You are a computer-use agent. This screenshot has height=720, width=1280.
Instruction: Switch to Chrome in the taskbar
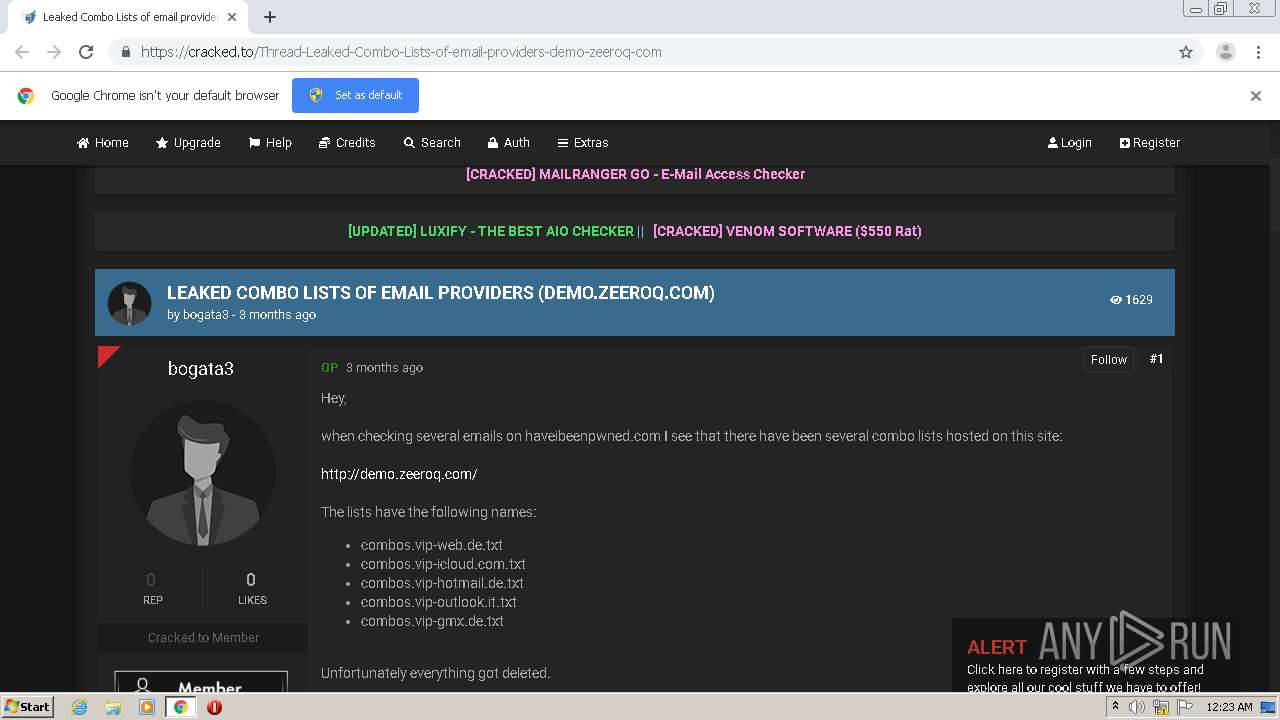[x=181, y=707]
